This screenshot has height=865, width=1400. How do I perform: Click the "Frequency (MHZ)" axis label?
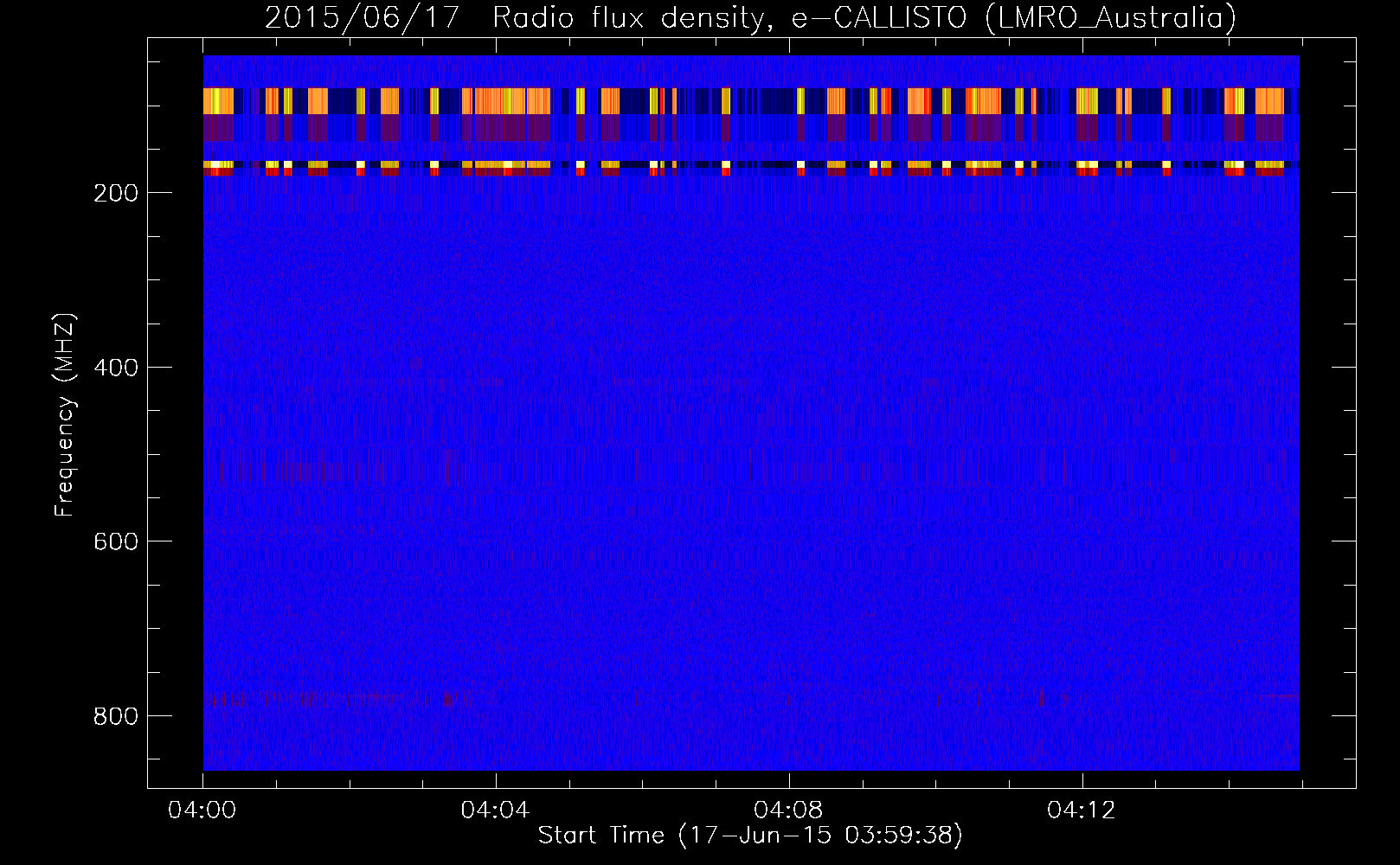[x=65, y=414]
